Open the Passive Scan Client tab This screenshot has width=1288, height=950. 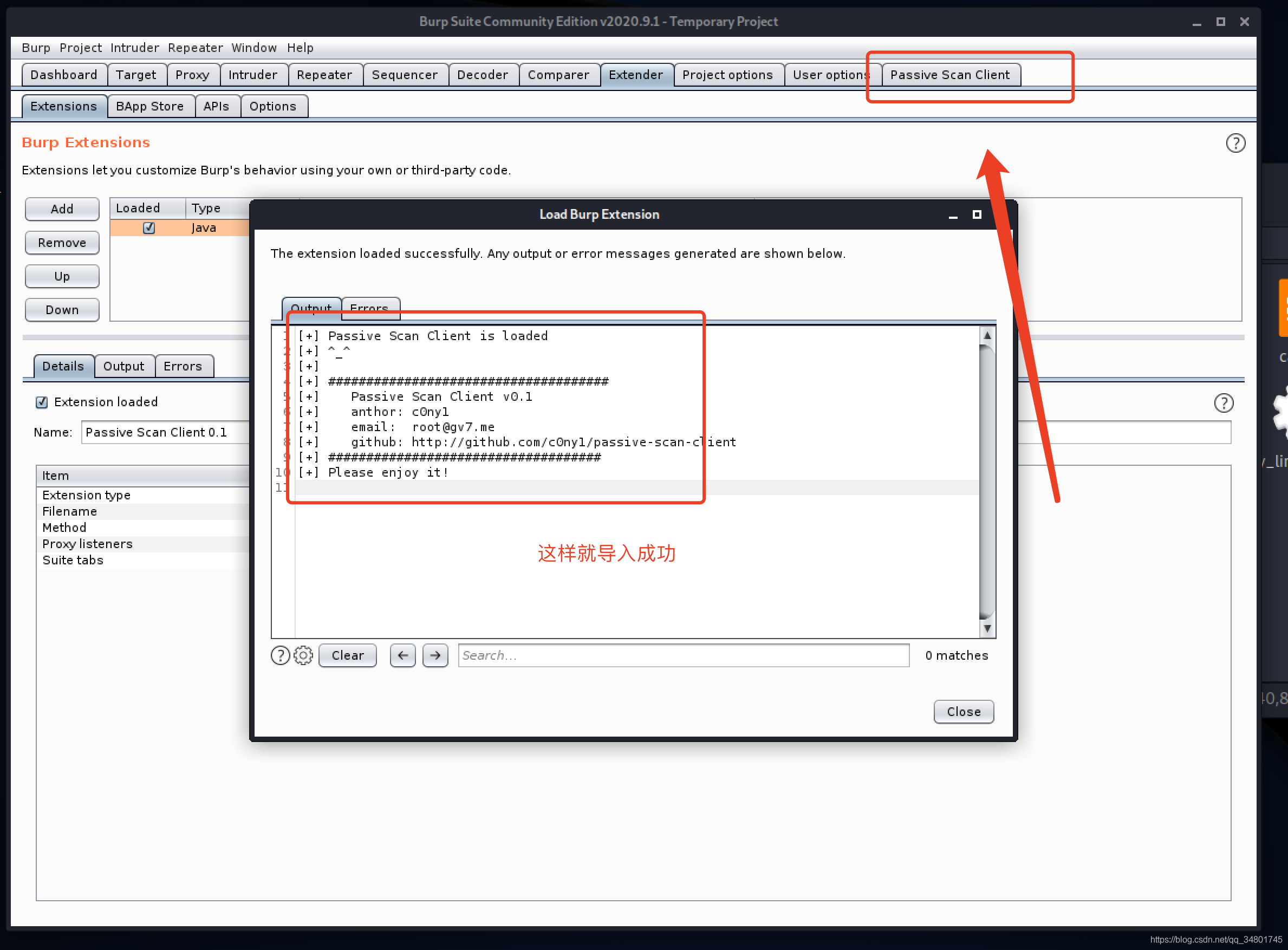tap(950, 75)
